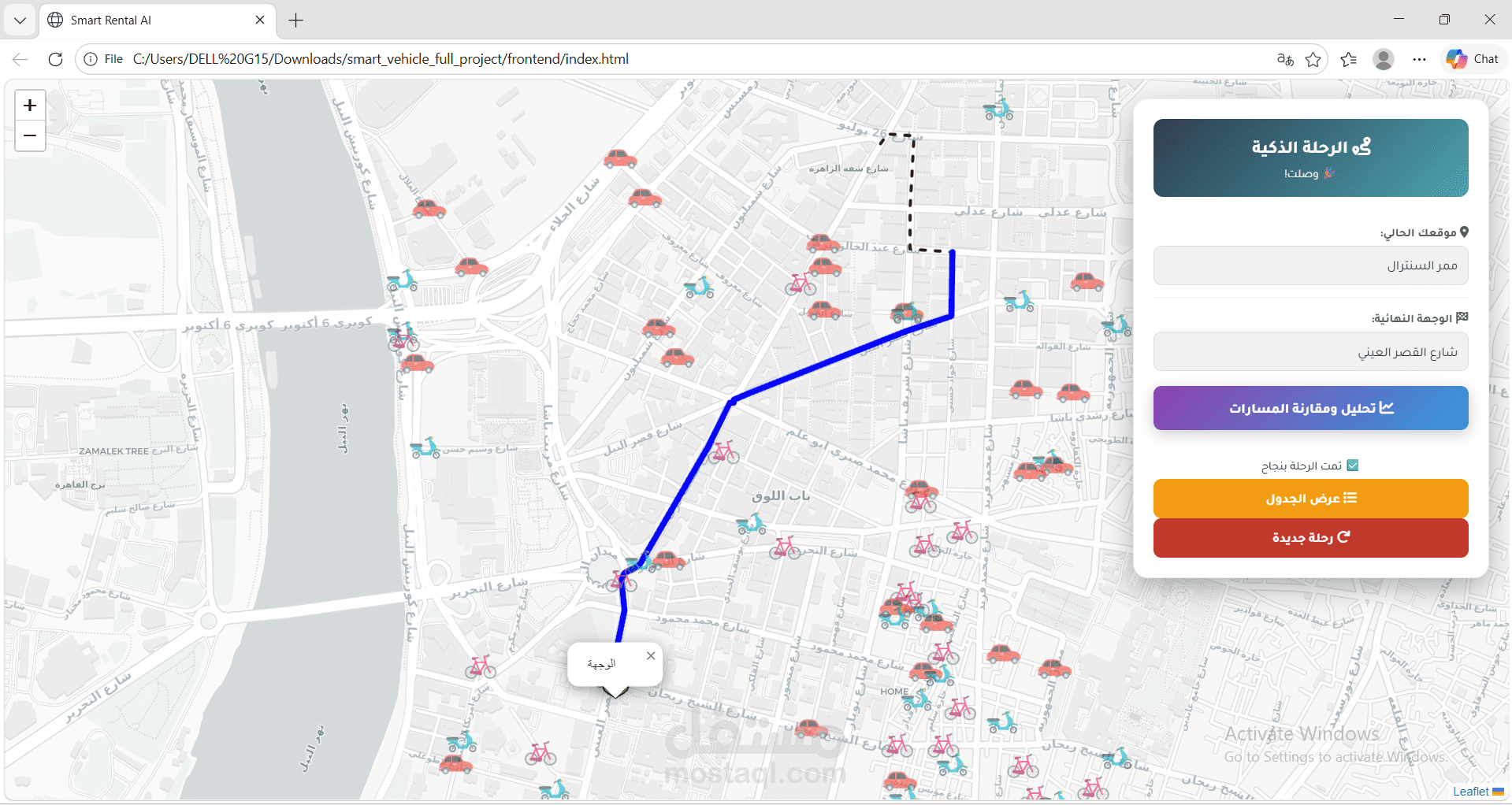Open the Copilot Chat button
1512x805 pixels.
(1473, 59)
